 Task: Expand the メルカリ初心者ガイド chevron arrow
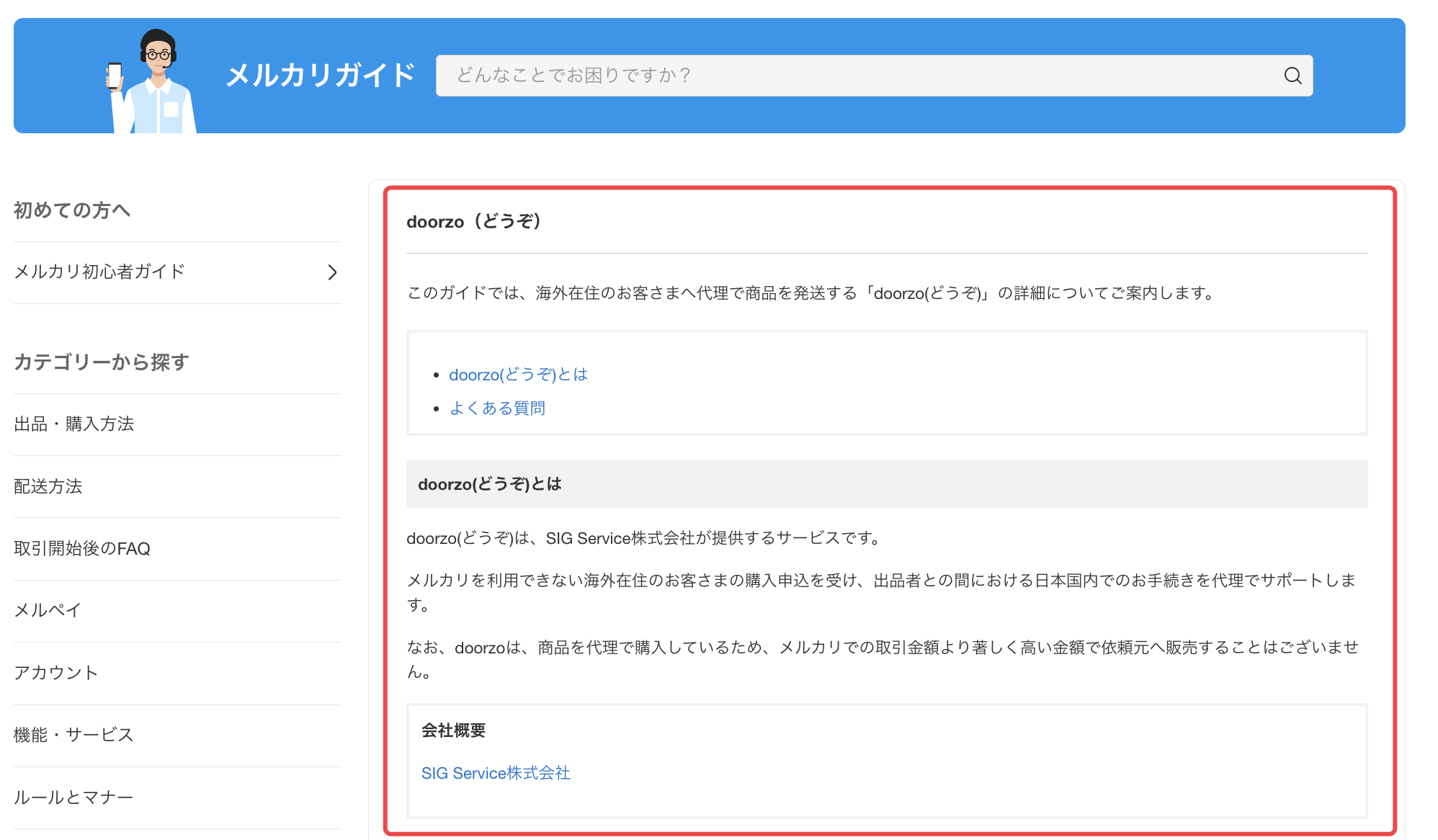tap(332, 272)
